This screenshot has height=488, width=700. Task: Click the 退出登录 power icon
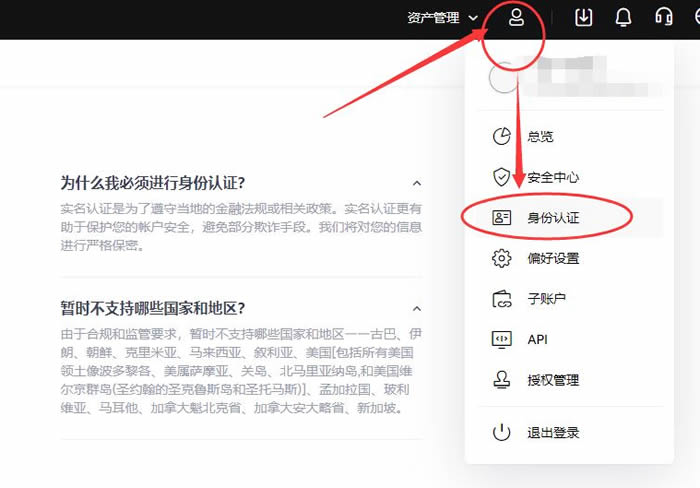pyautogui.click(x=502, y=433)
